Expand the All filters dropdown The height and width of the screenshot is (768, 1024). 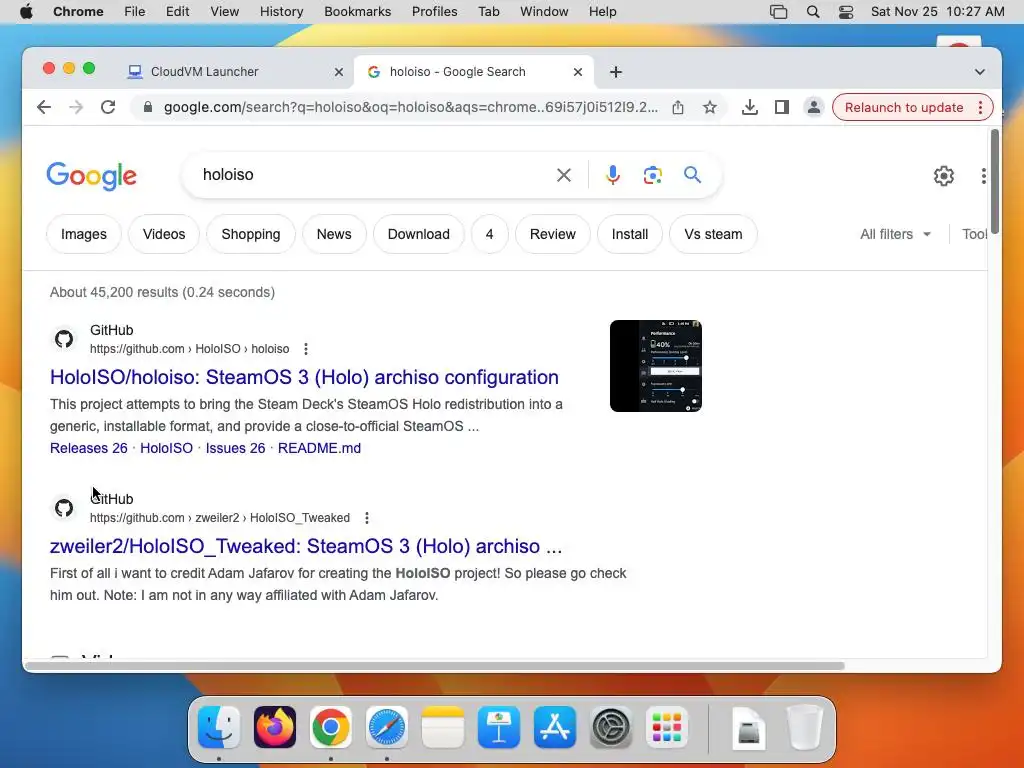(x=895, y=234)
